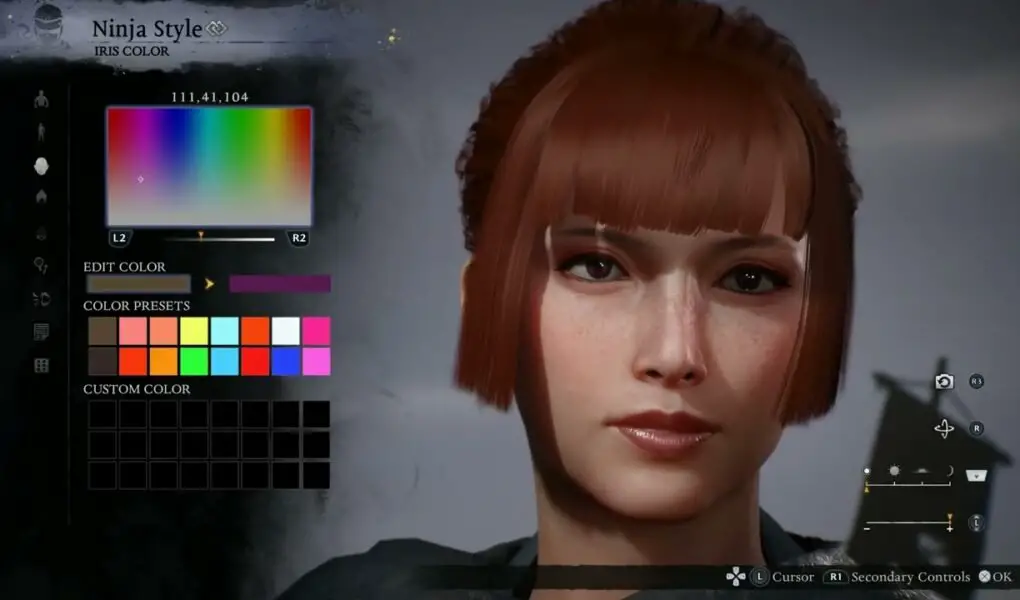Select the notes list icon in sidebar
1020x600 pixels.
tap(41, 332)
